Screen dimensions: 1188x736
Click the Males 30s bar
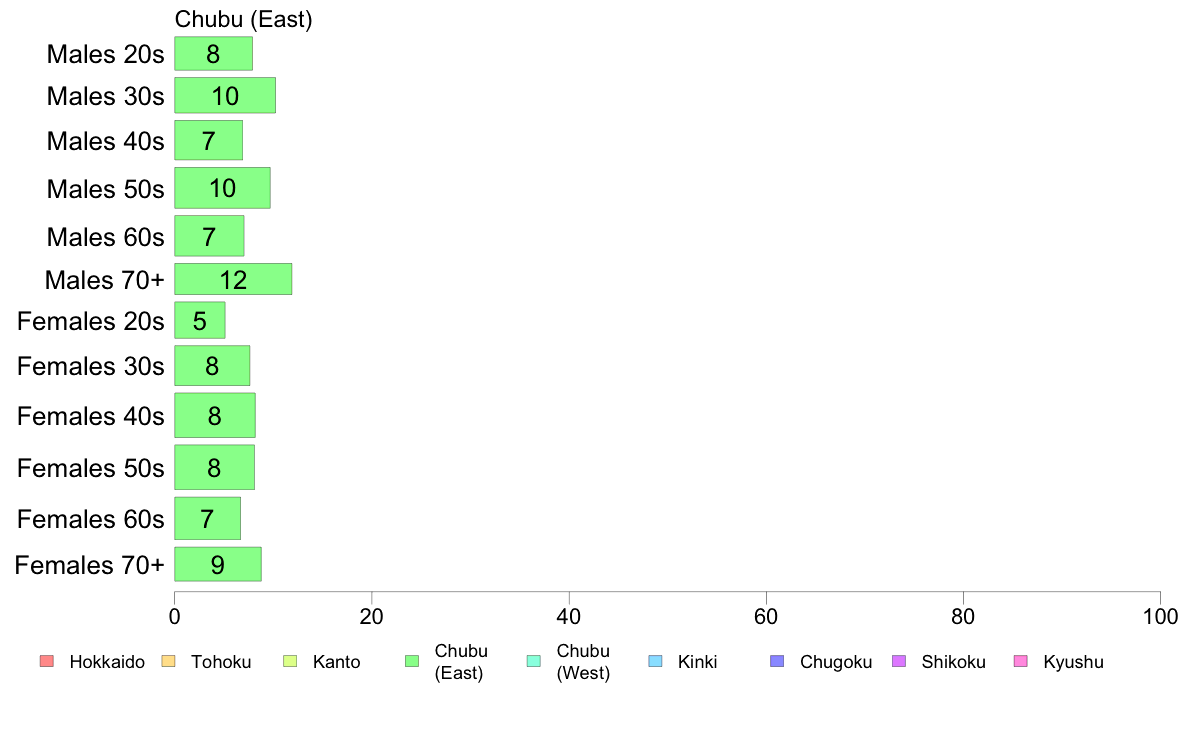pos(225,96)
